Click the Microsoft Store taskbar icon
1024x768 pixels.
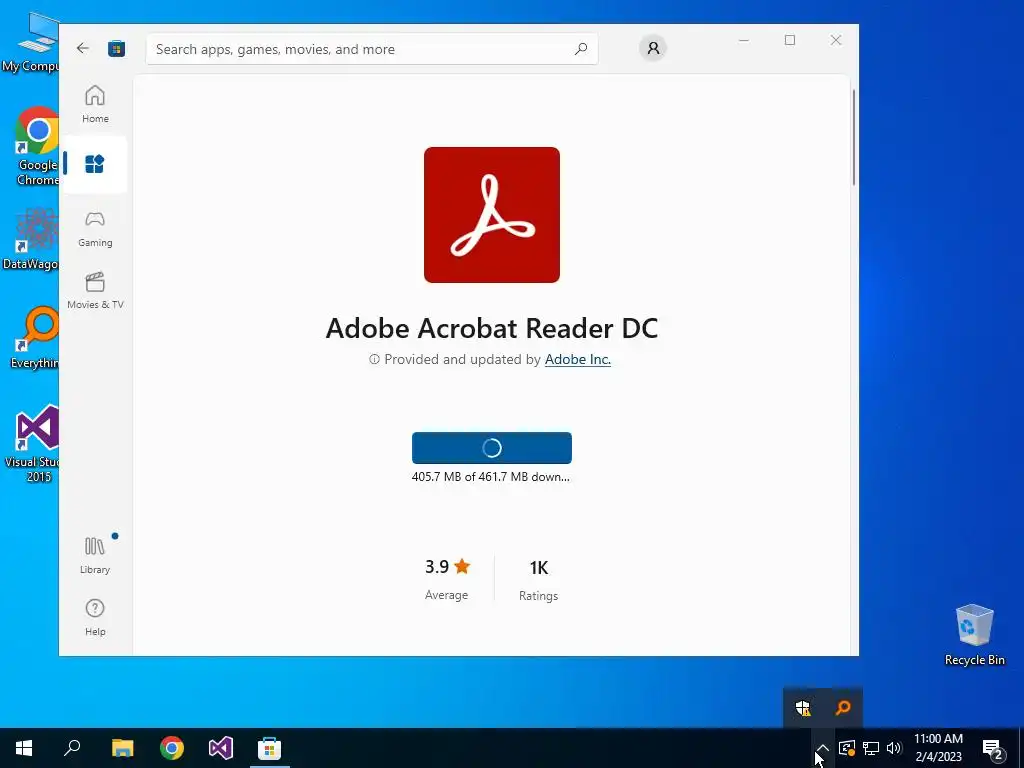tap(270, 748)
